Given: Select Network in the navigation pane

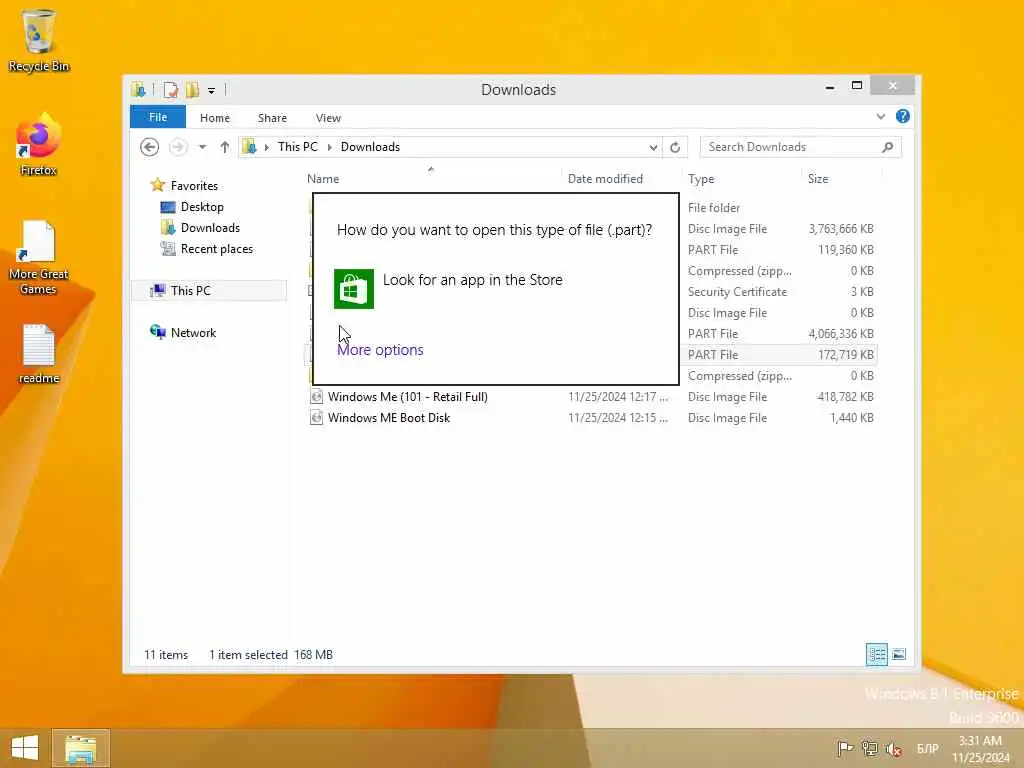Looking at the screenshot, I should 193,332.
